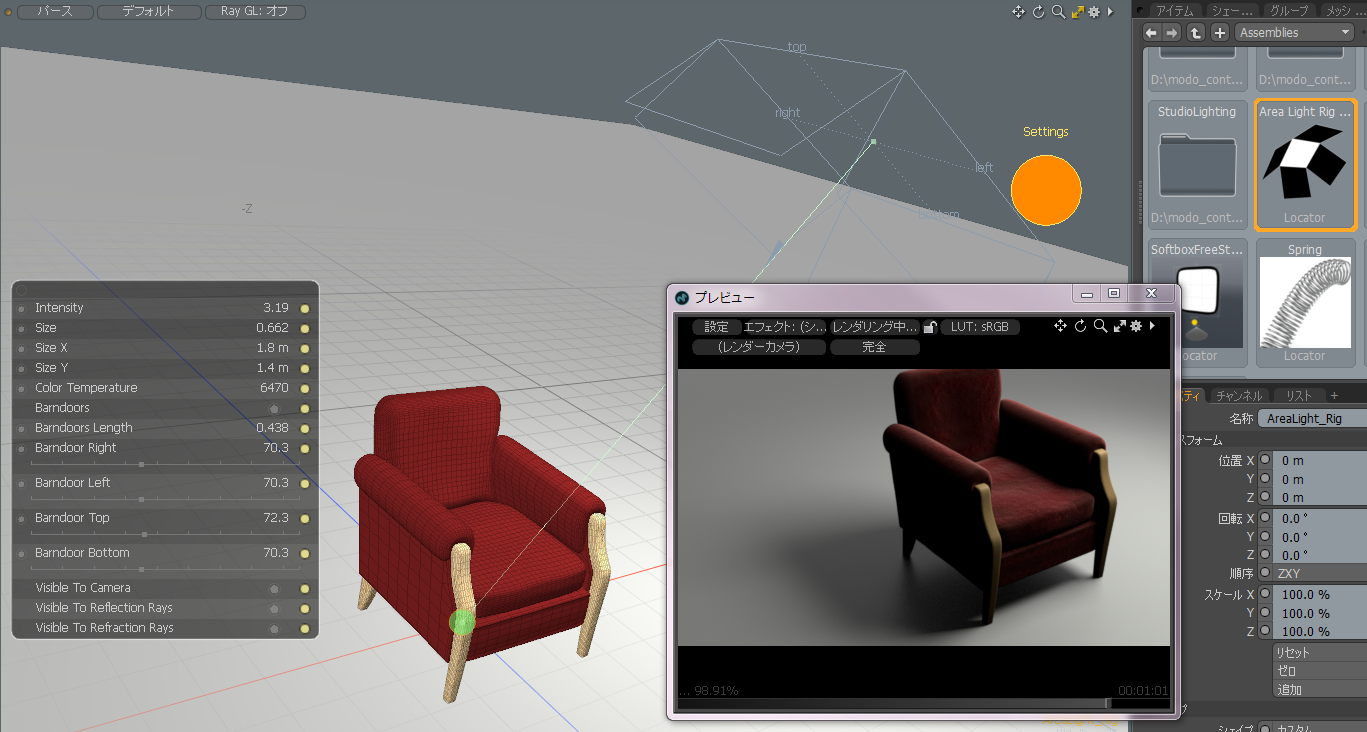Toggle the Barndoors option in light panel
Image resolution: width=1367 pixels, height=732 pixels.
pos(273,408)
